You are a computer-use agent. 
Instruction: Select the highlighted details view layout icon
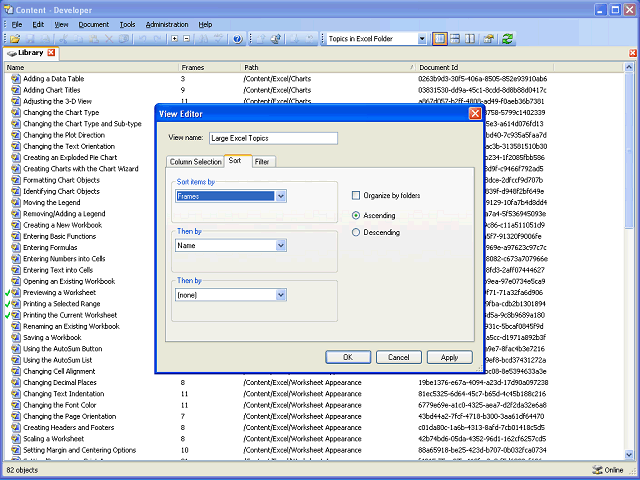(439, 39)
